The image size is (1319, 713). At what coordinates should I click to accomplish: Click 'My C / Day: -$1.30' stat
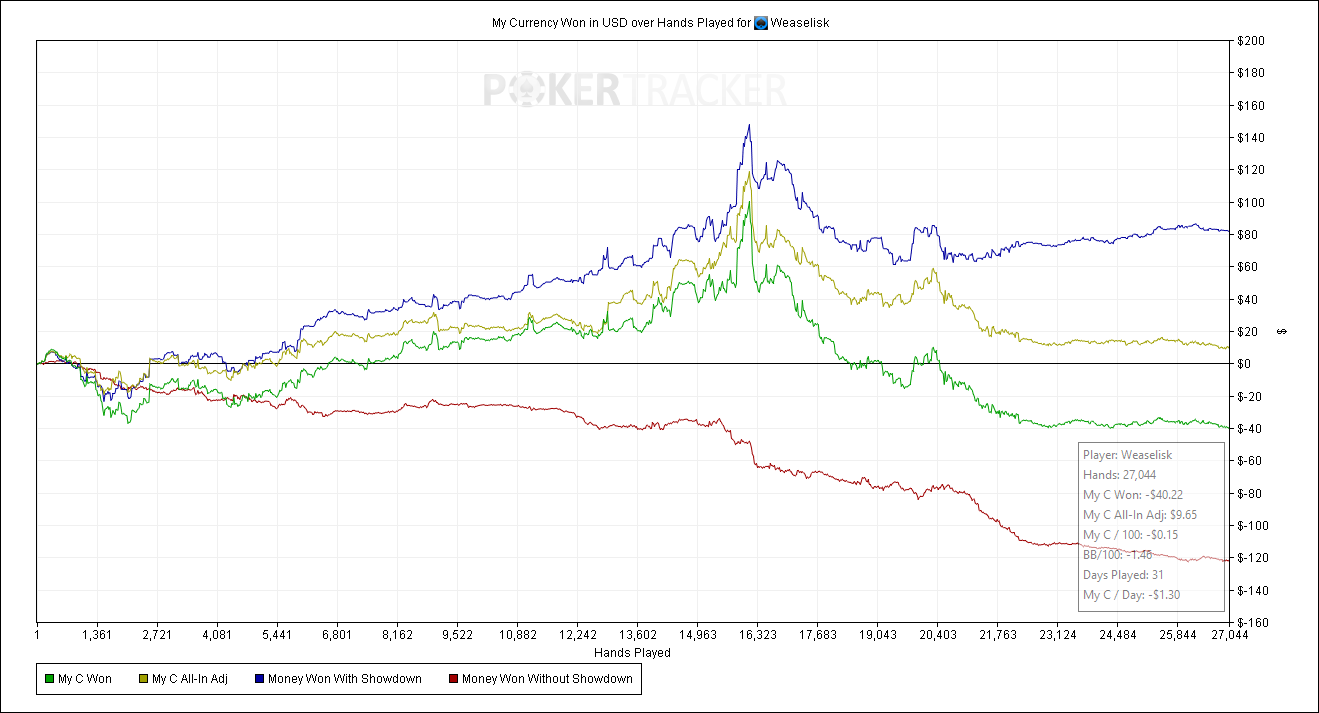point(1132,595)
